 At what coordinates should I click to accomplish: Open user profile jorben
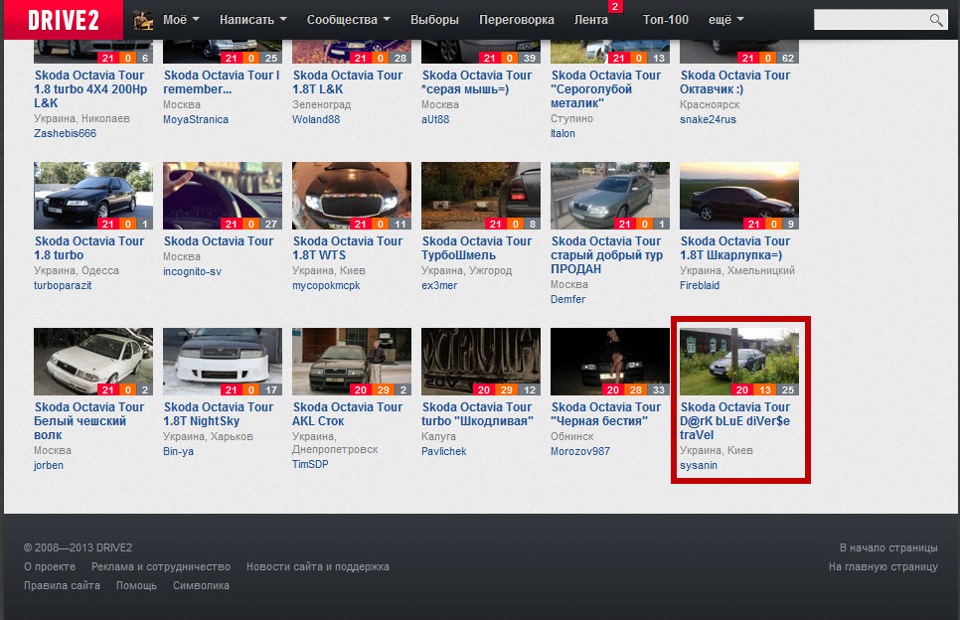(48, 465)
